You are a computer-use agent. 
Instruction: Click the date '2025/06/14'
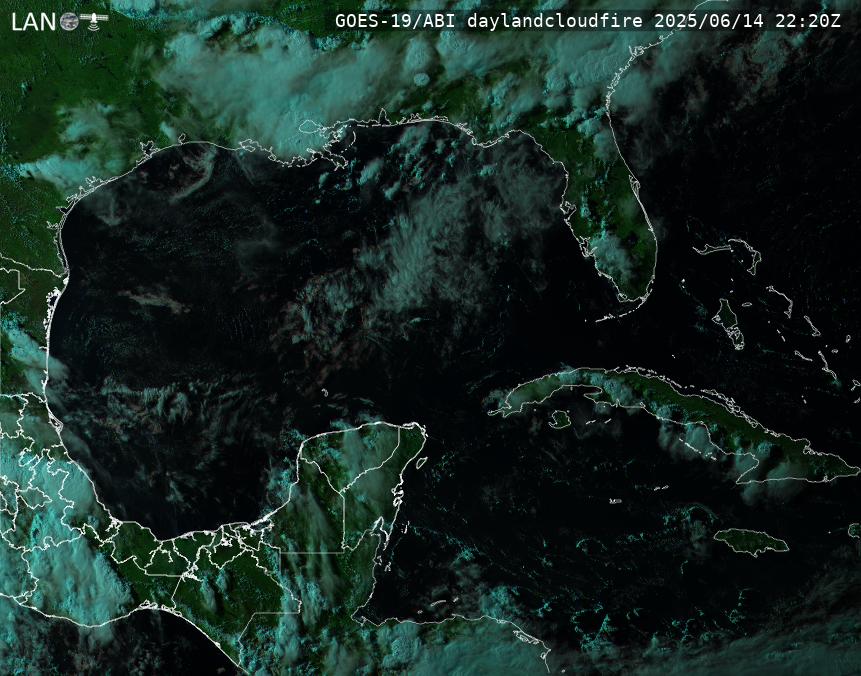pos(709,21)
